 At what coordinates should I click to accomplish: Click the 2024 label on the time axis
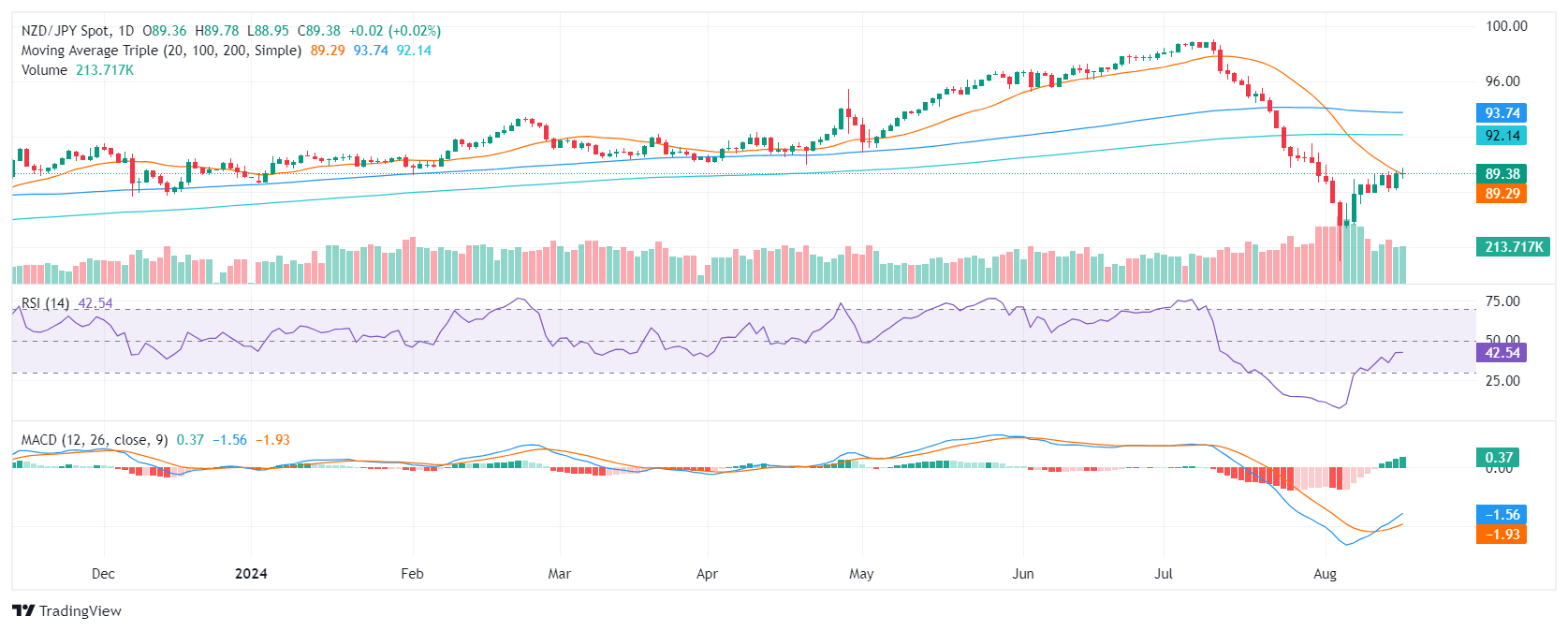[x=251, y=574]
